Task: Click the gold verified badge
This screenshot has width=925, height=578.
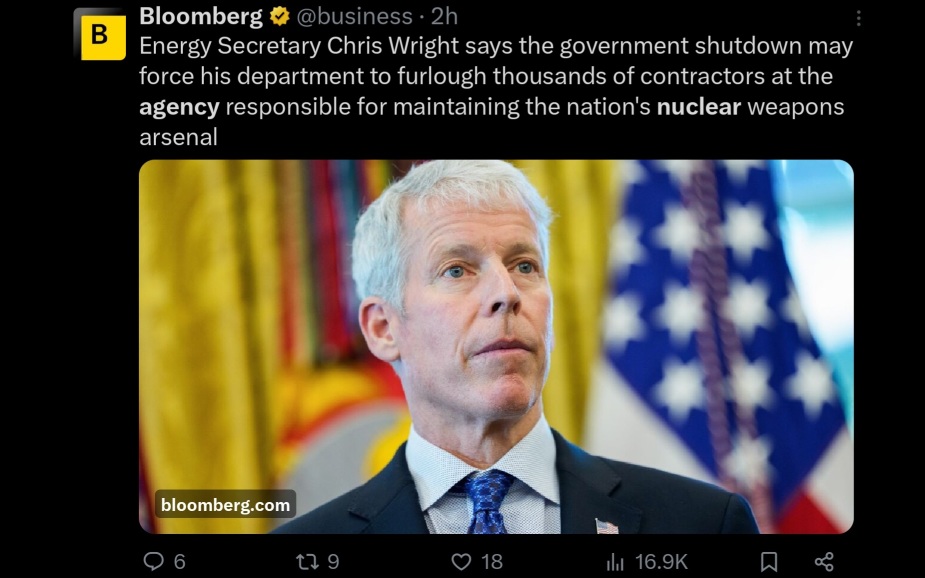Action: (280, 17)
